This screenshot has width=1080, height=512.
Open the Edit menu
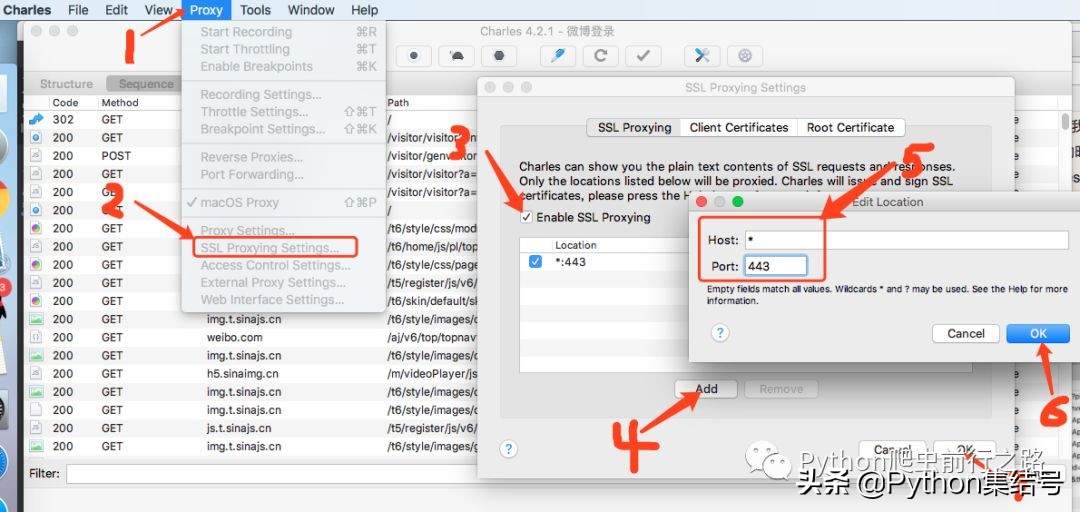[116, 10]
